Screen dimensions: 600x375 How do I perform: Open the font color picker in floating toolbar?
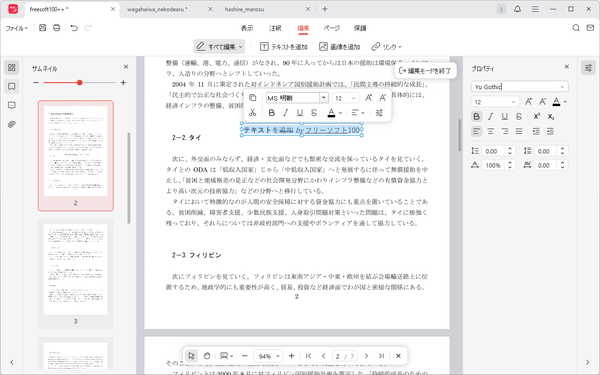pyautogui.click(x=334, y=113)
